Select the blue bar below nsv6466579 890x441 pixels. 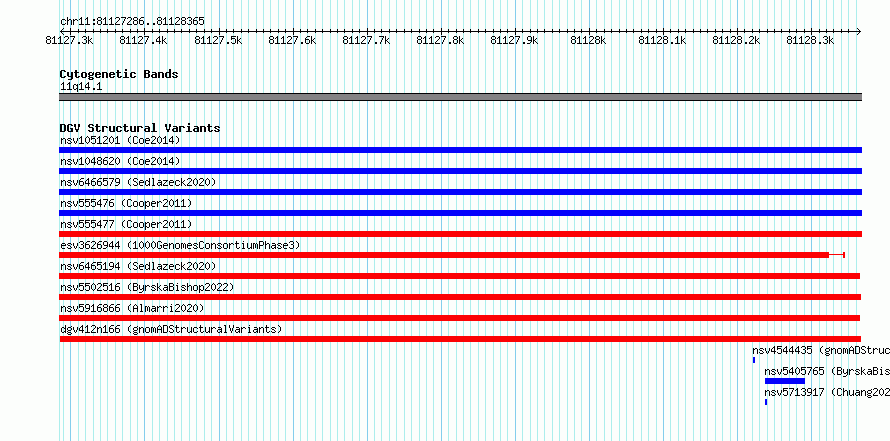click(x=460, y=192)
